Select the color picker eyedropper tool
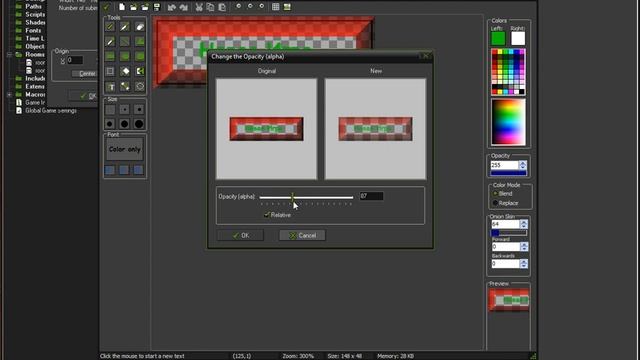The height and width of the screenshot is (360, 640). (x=110, y=42)
